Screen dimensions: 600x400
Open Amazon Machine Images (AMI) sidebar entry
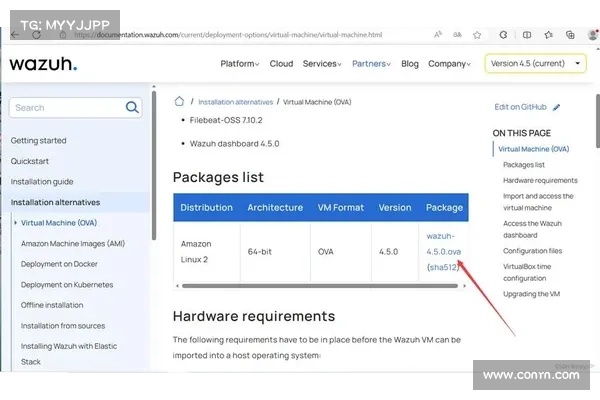pyautogui.click(x=73, y=243)
